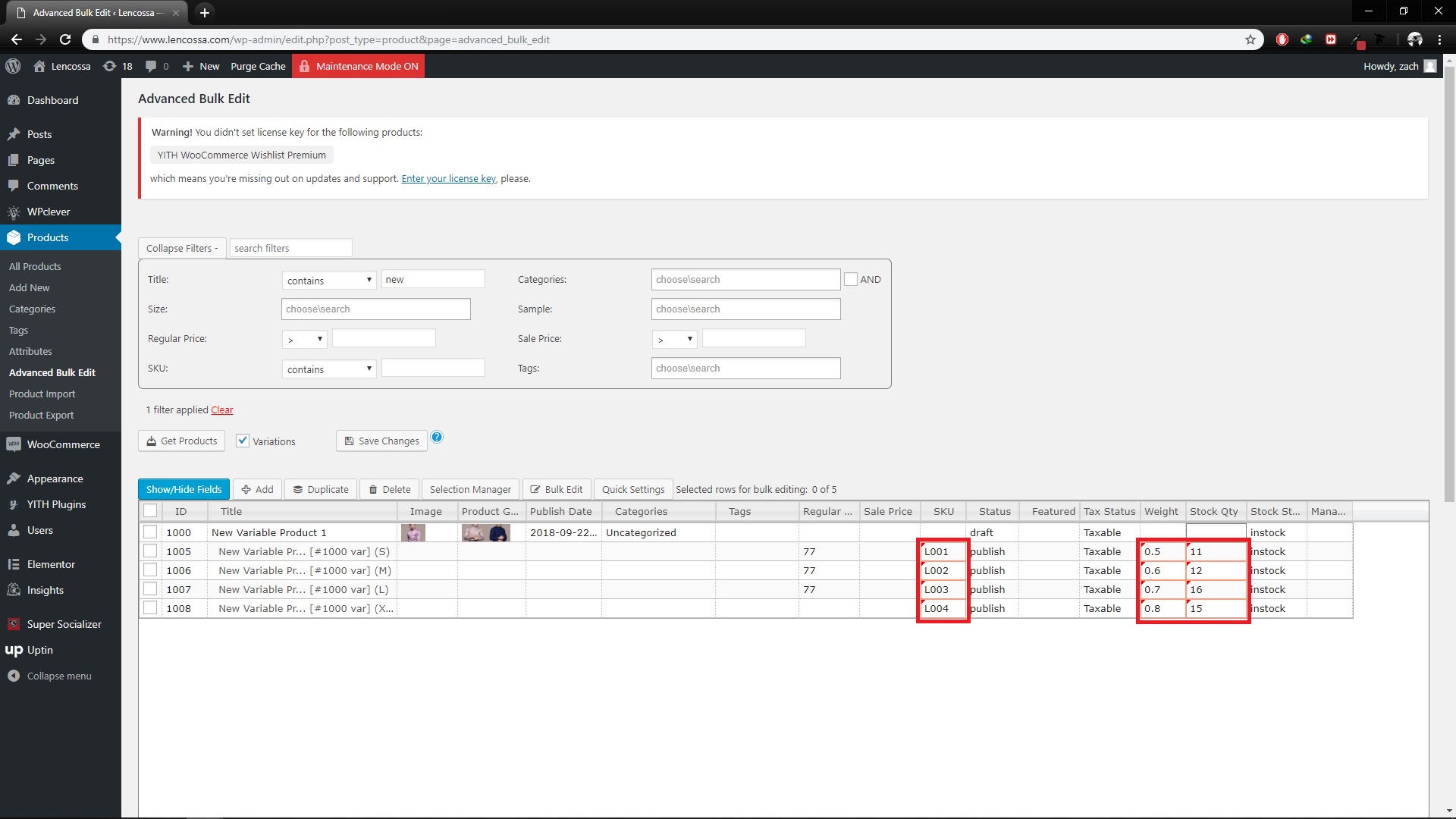The width and height of the screenshot is (1456, 819).
Task: Open the Title contains dropdown
Action: click(x=329, y=280)
